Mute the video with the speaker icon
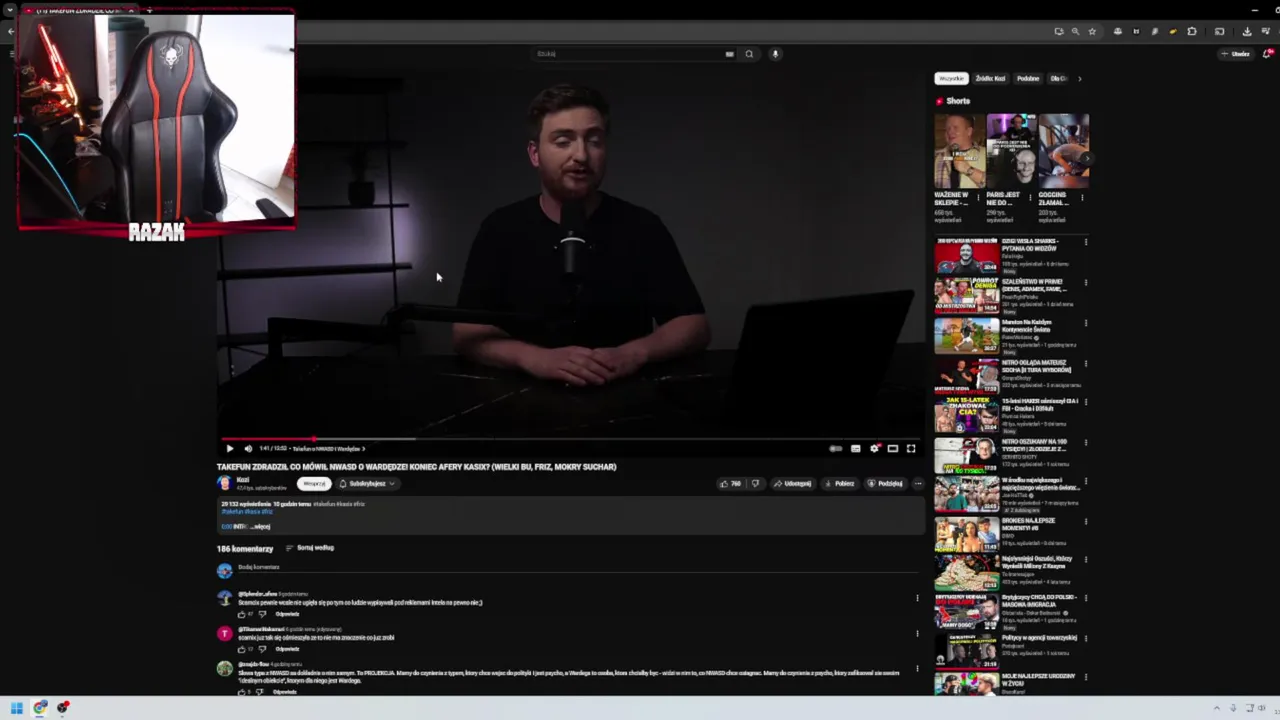Image resolution: width=1280 pixels, height=720 pixels. point(248,449)
